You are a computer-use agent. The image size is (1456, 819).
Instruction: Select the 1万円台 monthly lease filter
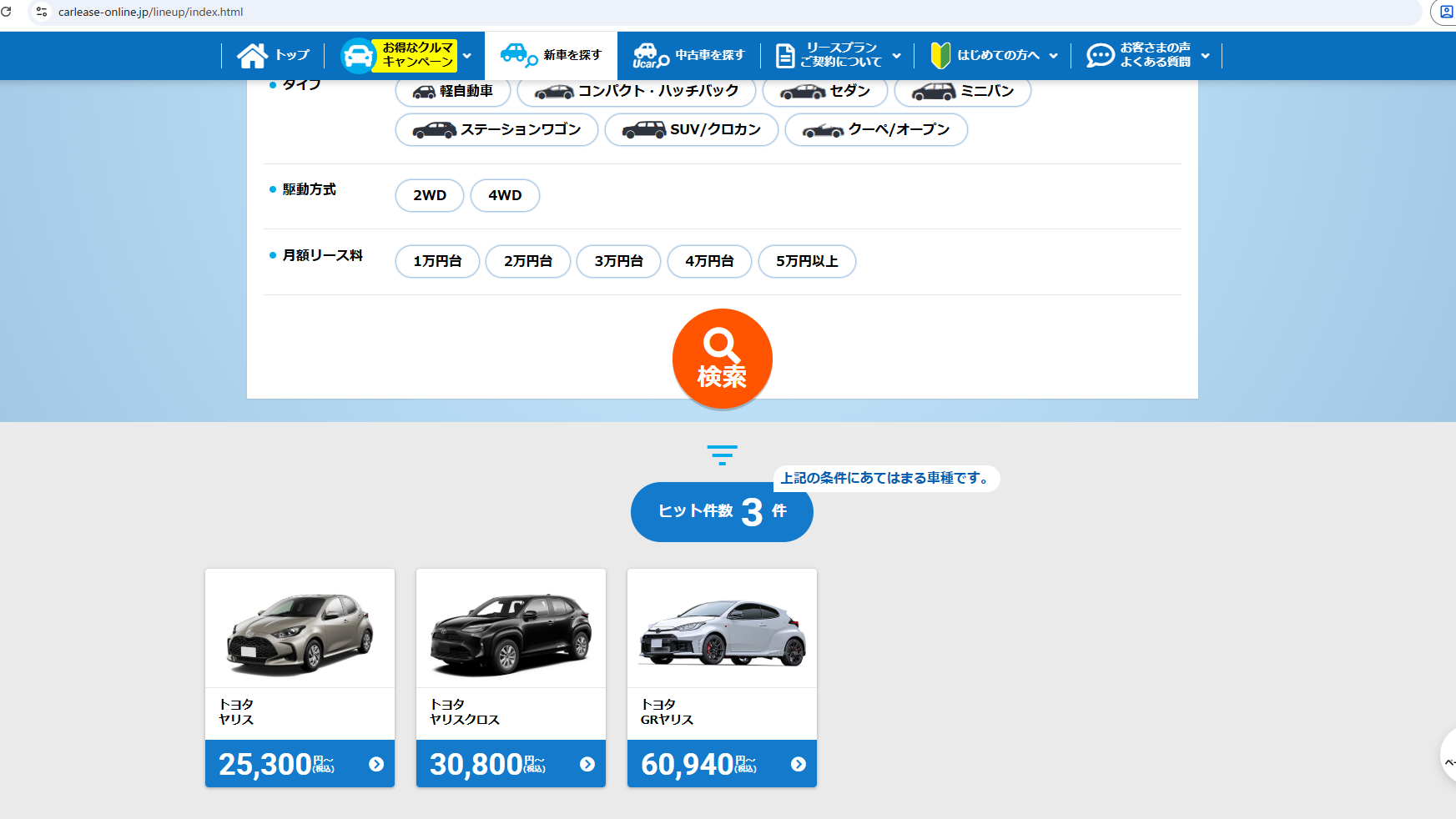point(437,261)
